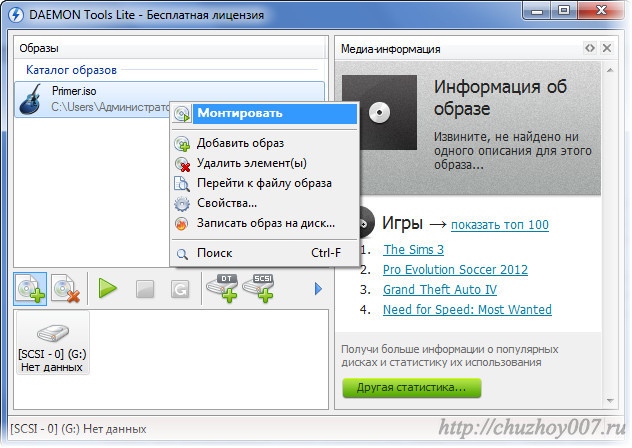
Task: Click the Игры section heading
Action: pyautogui.click(x=402, y=223)
